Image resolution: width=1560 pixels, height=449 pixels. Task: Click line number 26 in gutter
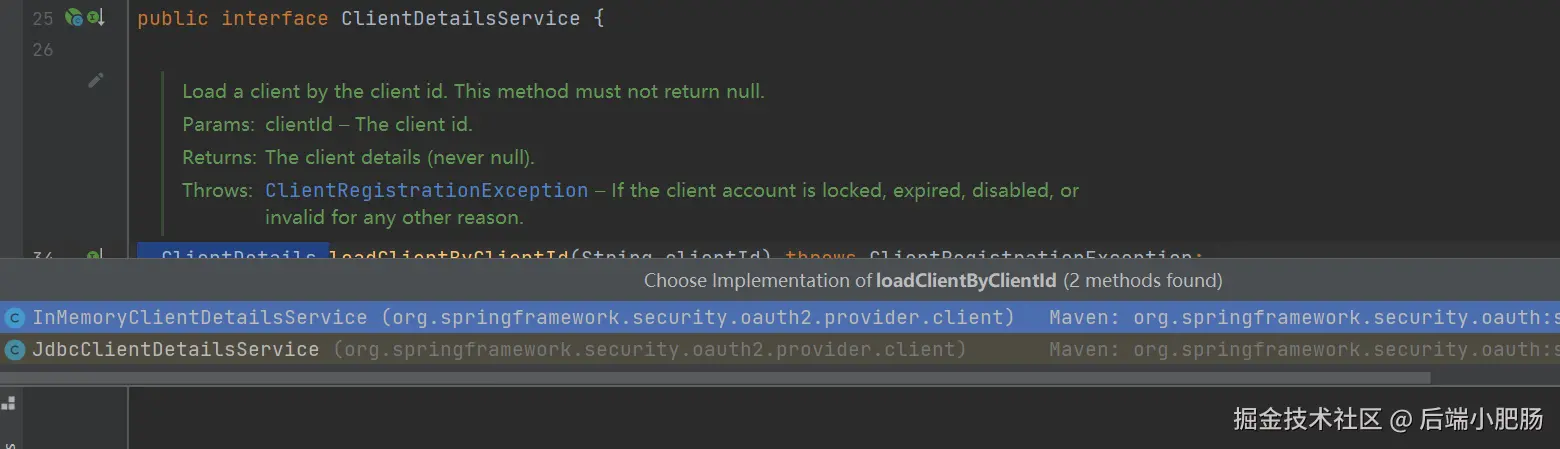[x=43, y=49]
